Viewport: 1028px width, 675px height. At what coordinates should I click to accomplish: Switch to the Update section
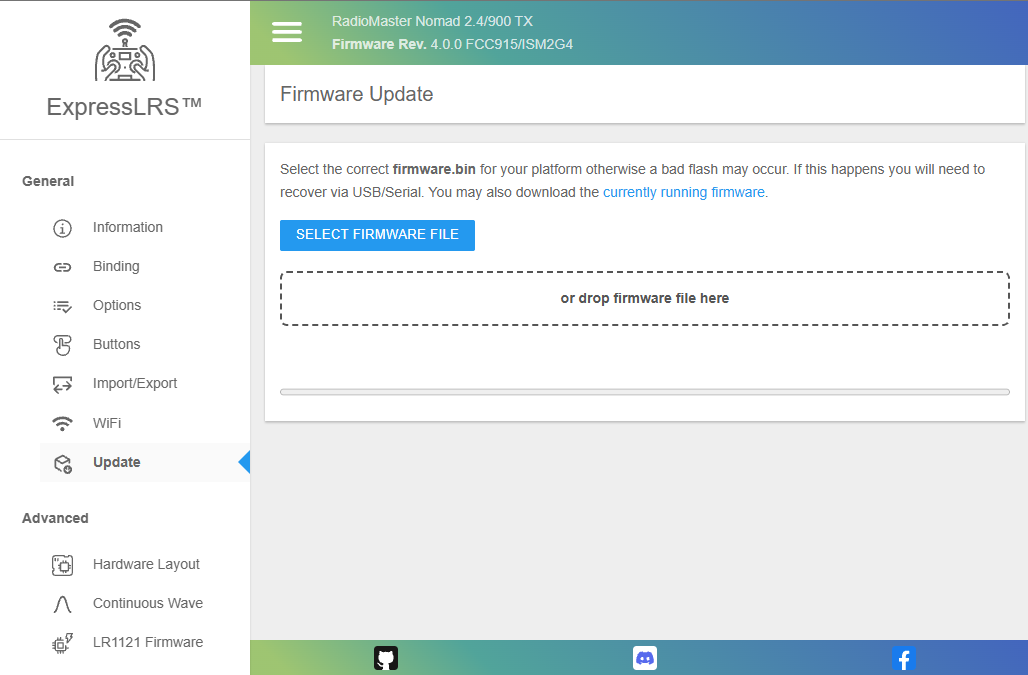(119, 462)
